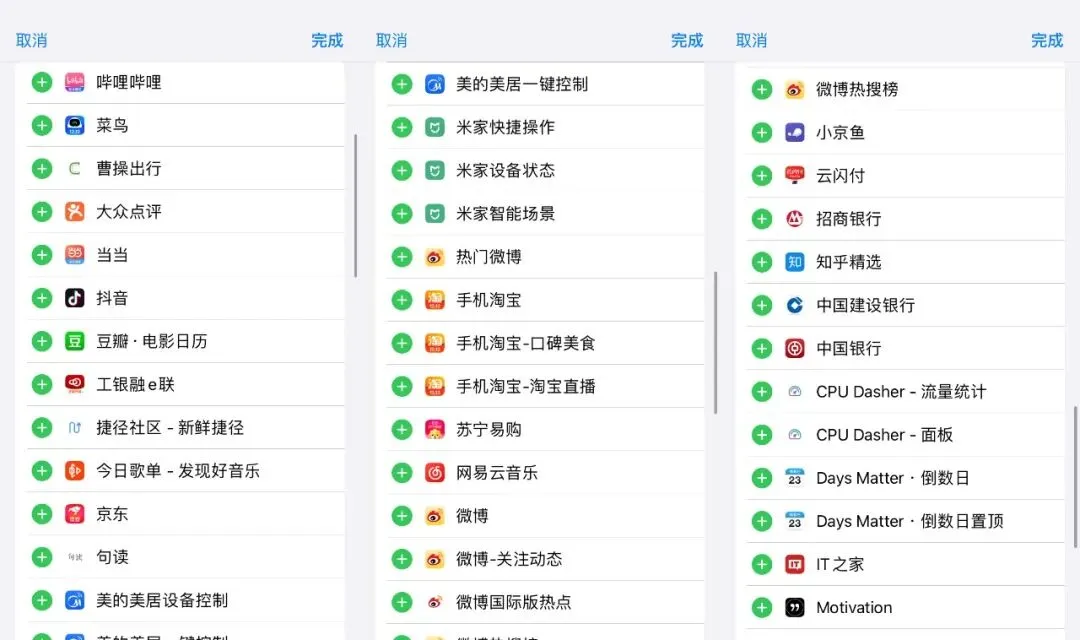The image size is (1080, 640).
Task: Tap the 招商银行 app icon
Action: 795,219
